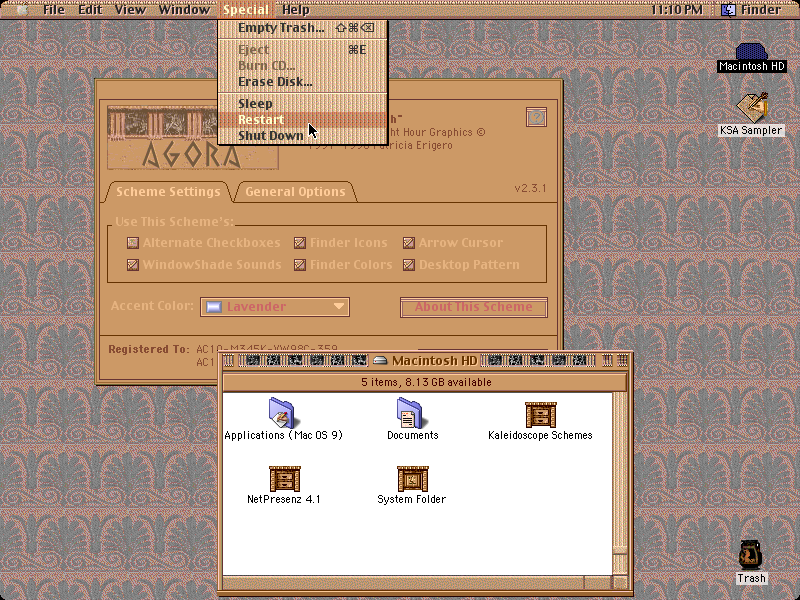Click the v2.3.1 version label
Screen dimensions: 800x600
(530, 188)
